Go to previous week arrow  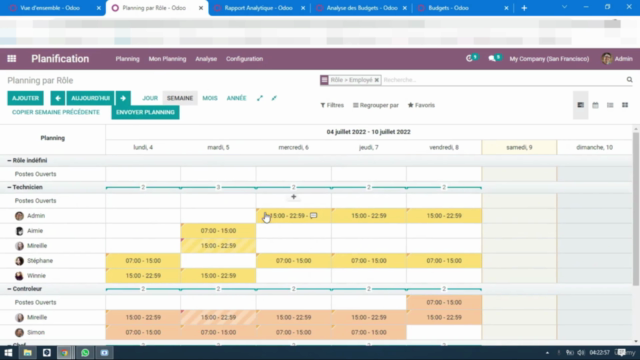[x=58, y=98]
